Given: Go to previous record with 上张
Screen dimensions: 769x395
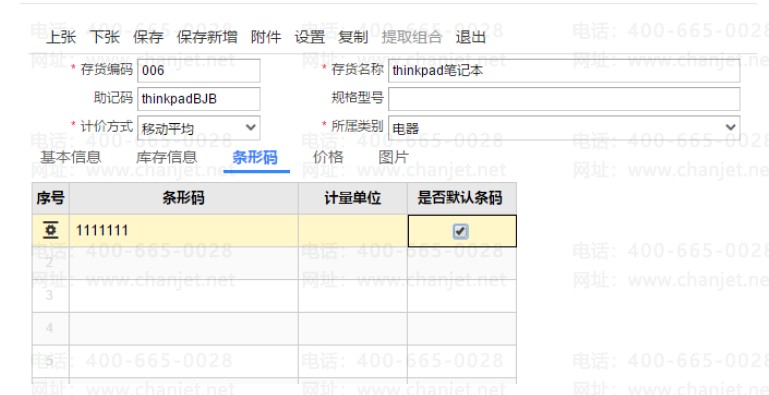Looking at the screenshot, I should point(61,37).
